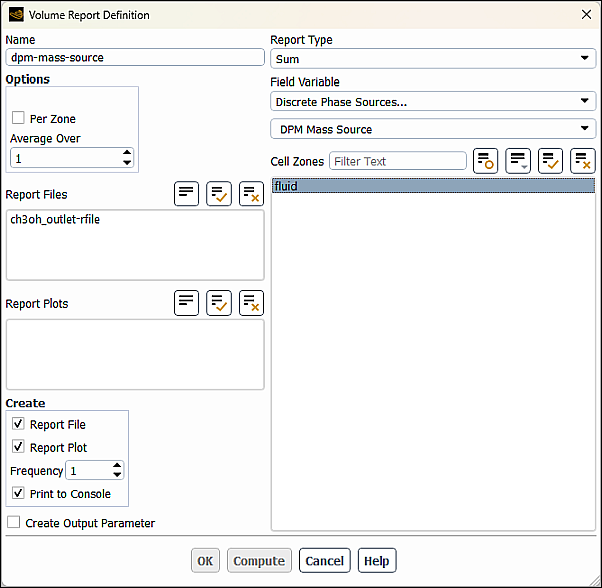Select all shown Cell Zones
This screenshot has width=602, height=588.
(x=550, y=161)
